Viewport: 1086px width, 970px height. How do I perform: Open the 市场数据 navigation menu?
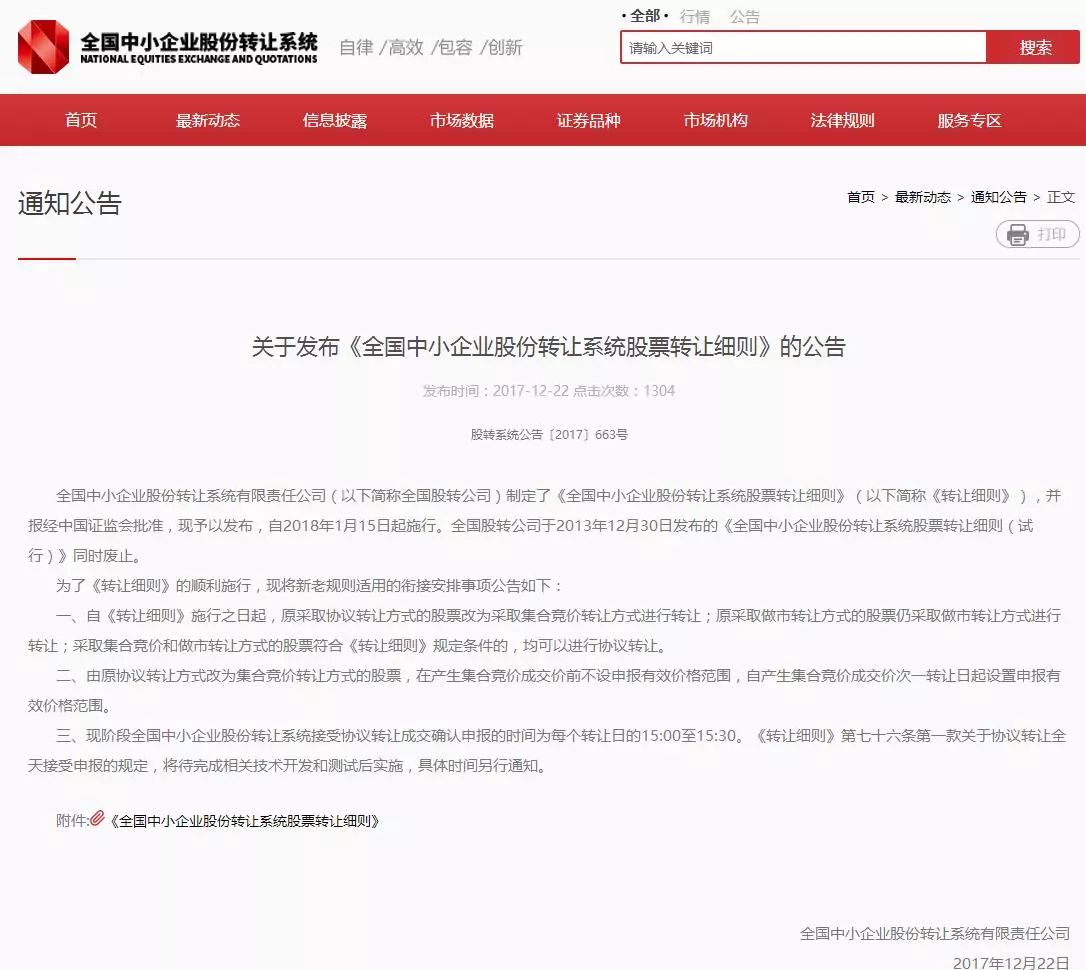point(462,120)
